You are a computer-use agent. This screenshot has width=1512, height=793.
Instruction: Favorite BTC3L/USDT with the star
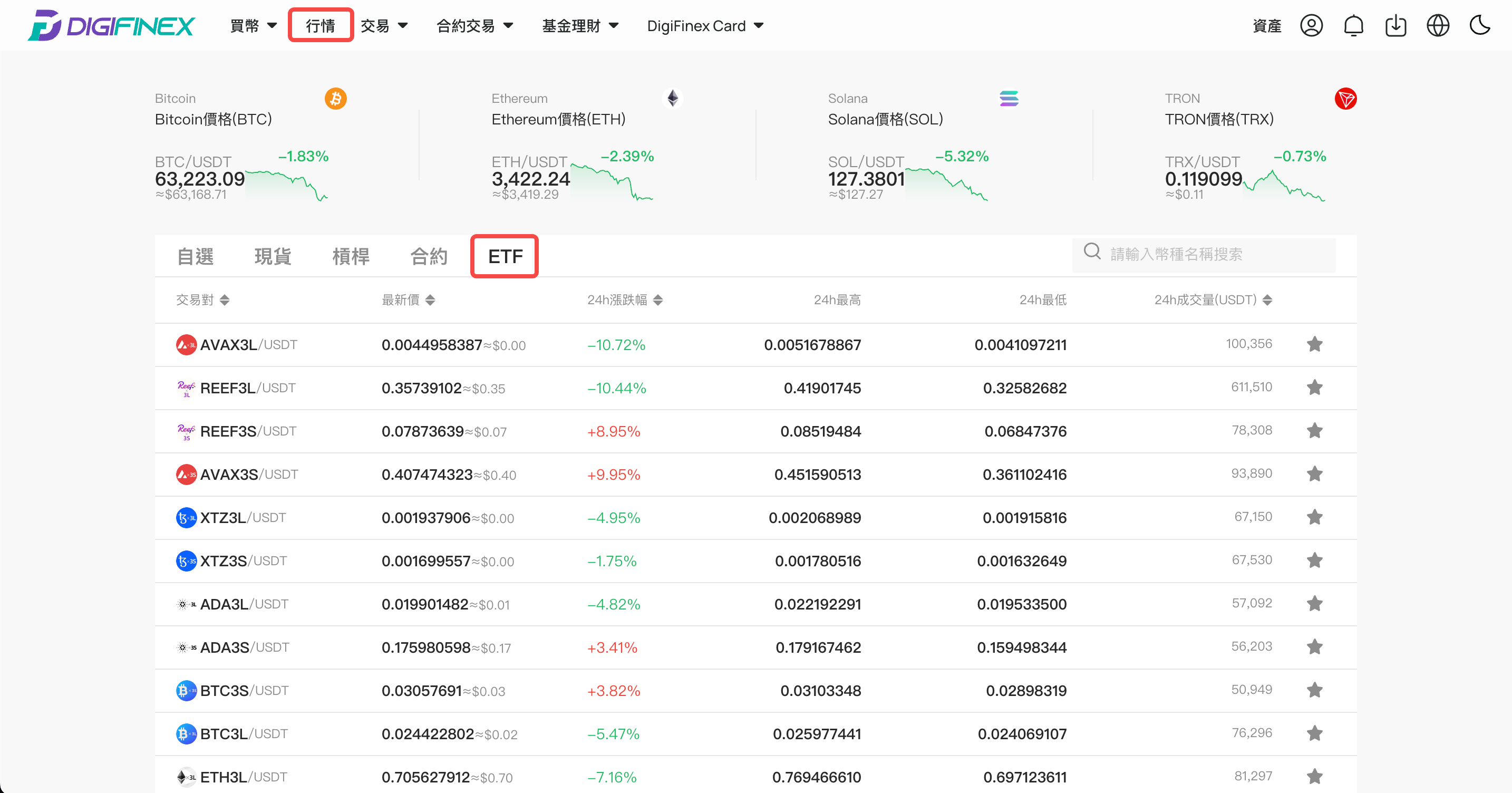pos(1315,733)
